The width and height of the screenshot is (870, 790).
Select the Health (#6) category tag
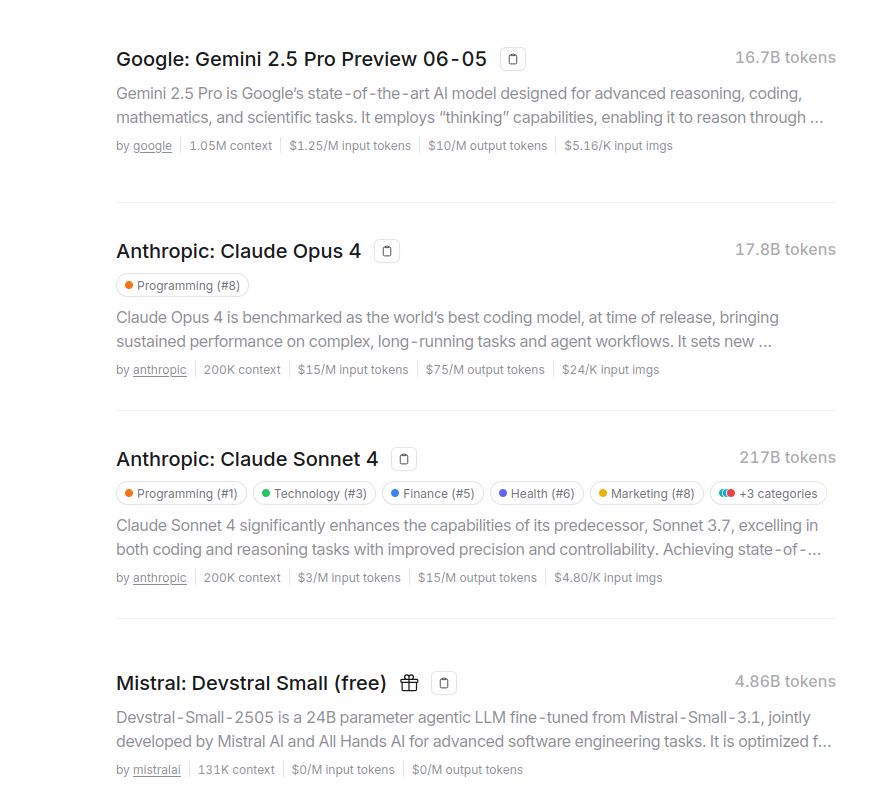(x=537, y=494)
